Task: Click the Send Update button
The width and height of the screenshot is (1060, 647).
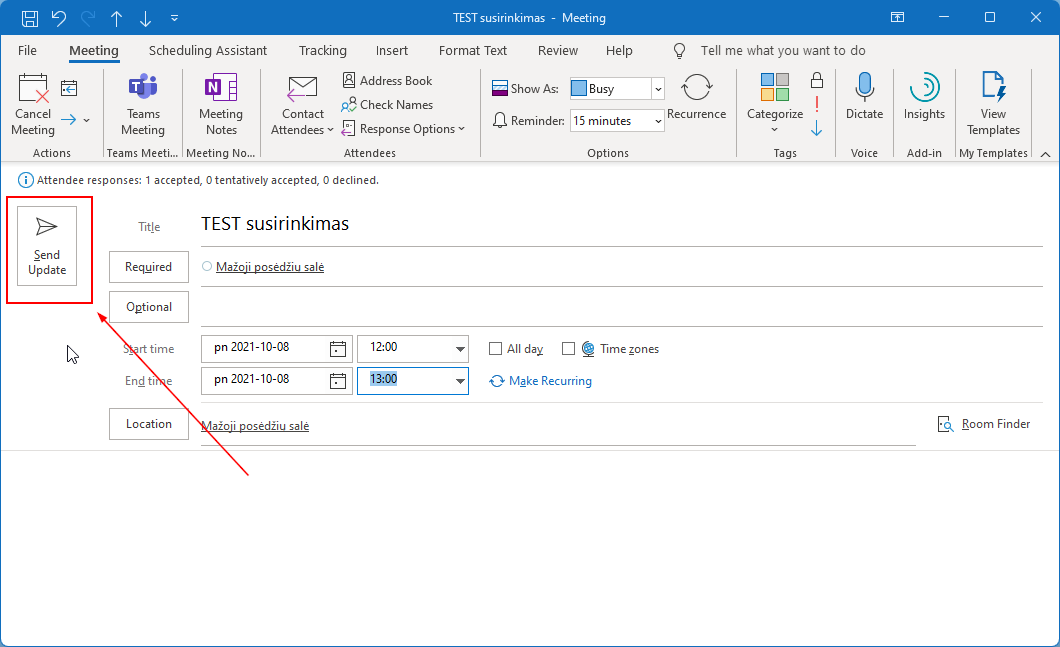Action: coord(47,247)
